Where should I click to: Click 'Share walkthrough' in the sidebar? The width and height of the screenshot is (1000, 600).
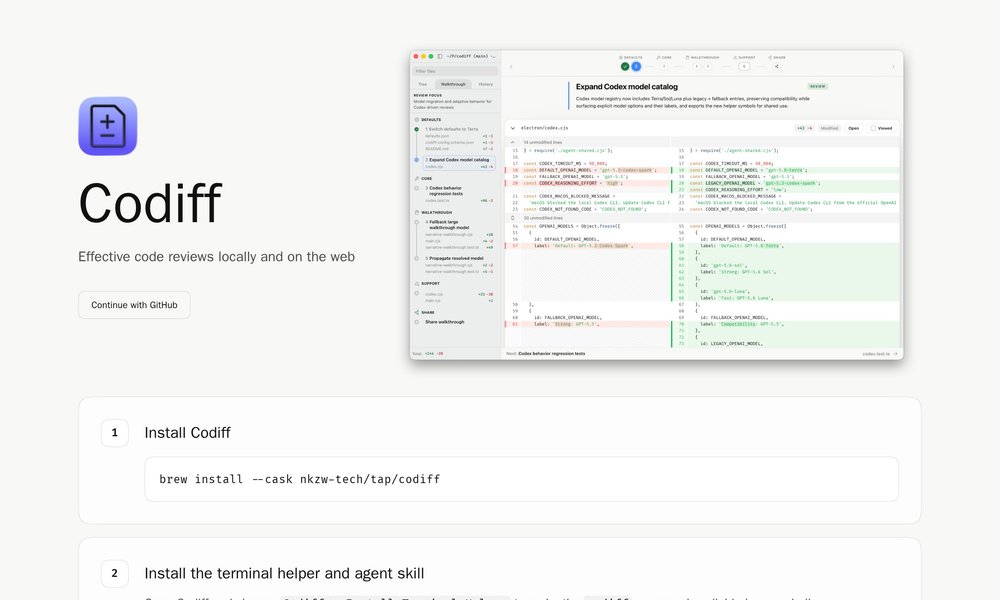click(x=445, y=322)
